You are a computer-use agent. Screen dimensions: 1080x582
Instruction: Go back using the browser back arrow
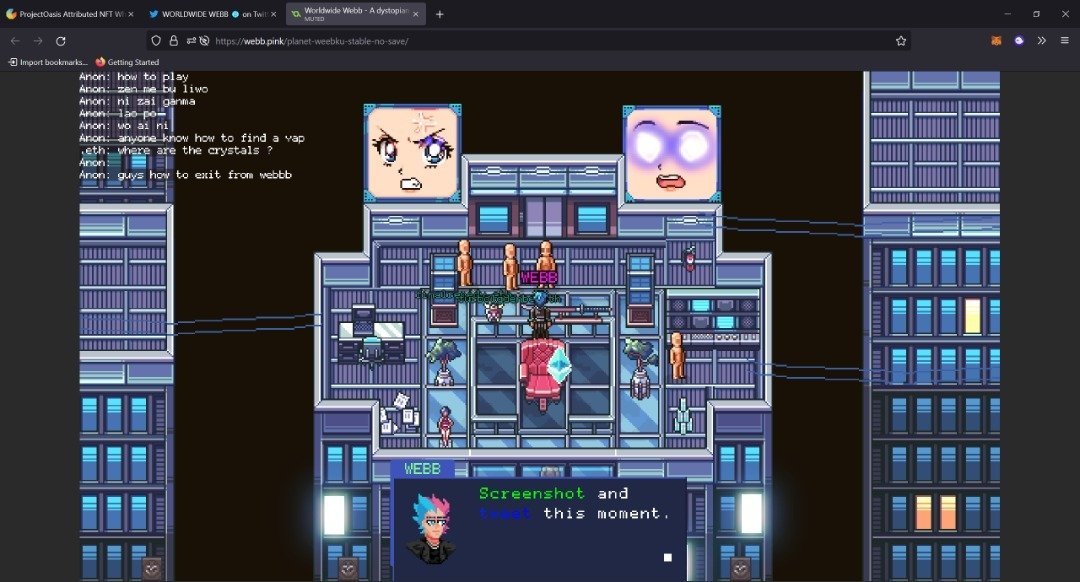pos(15,41)
